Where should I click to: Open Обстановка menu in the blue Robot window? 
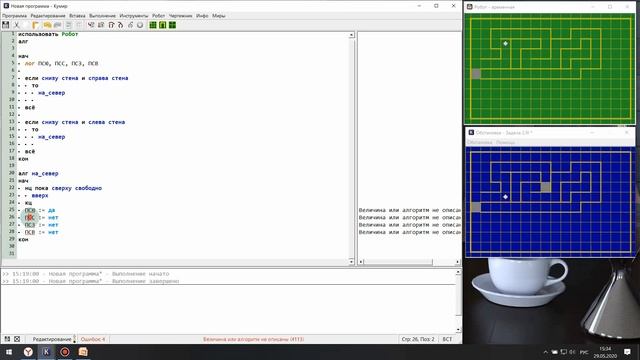(x=479, y=142)
